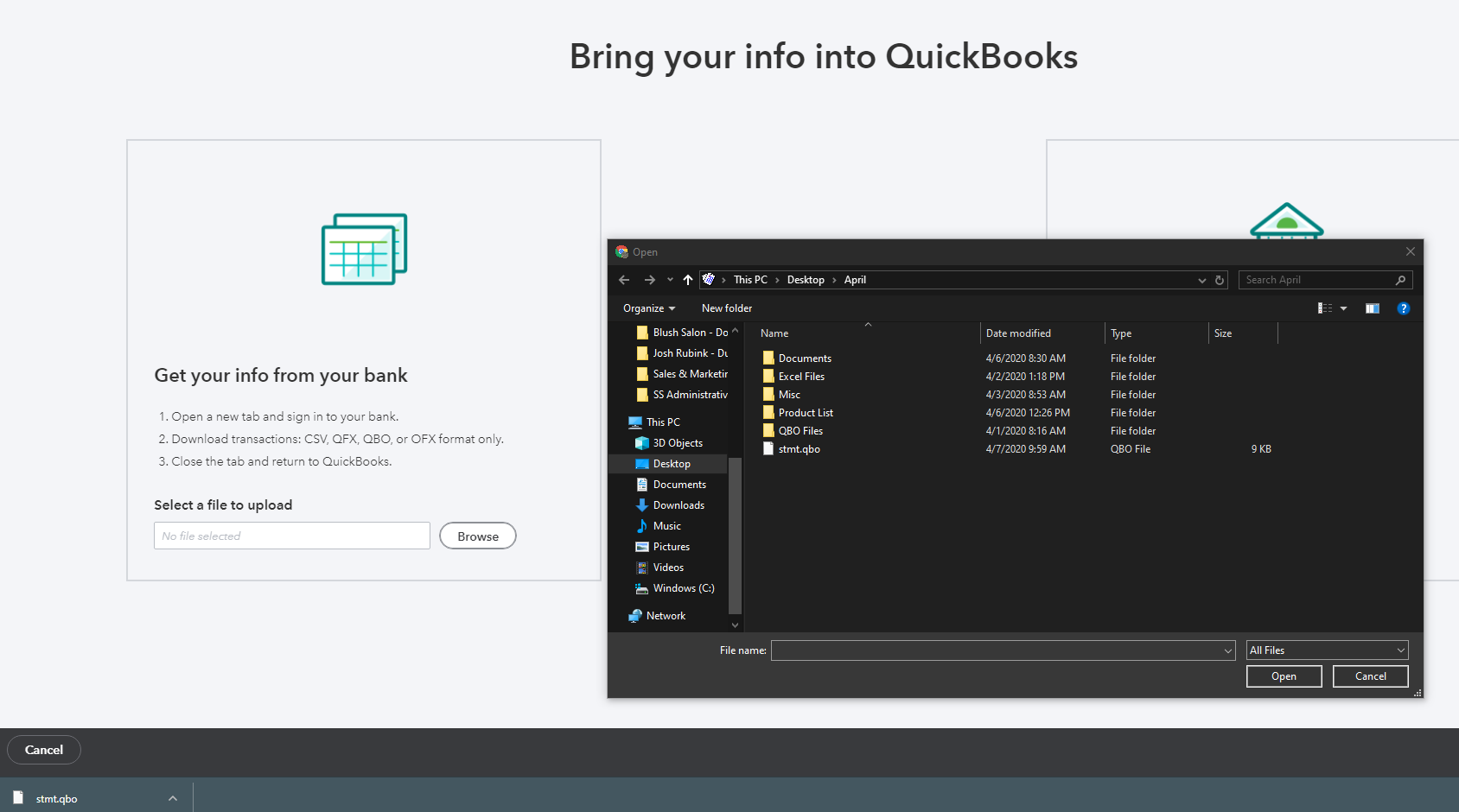The width and height of the screenshot is (1459, 812).
Task: Select Network in navigation pane
Action: click(x=658, y=616)
